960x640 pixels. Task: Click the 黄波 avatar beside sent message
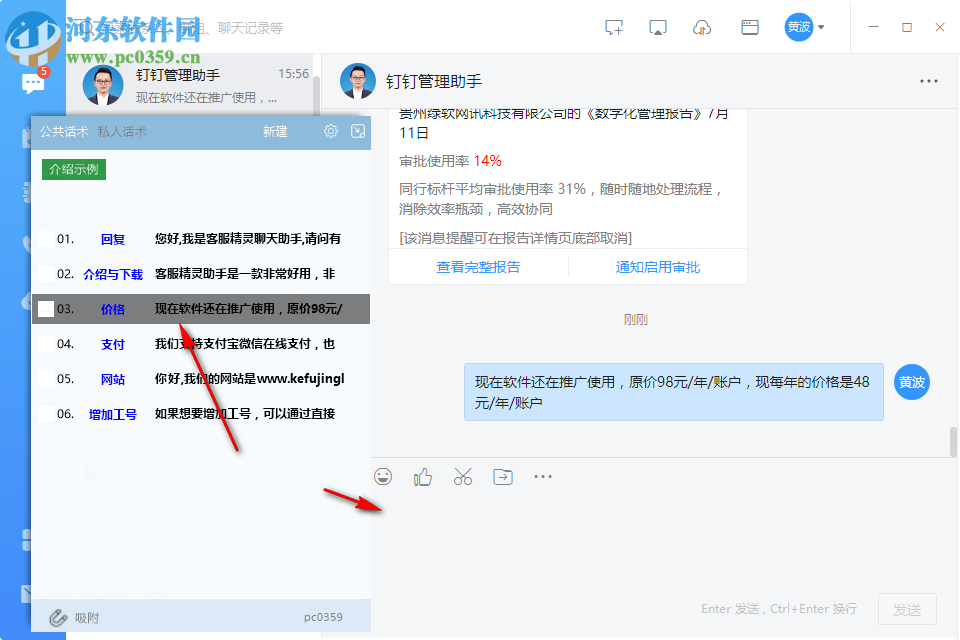coord(912,382)
